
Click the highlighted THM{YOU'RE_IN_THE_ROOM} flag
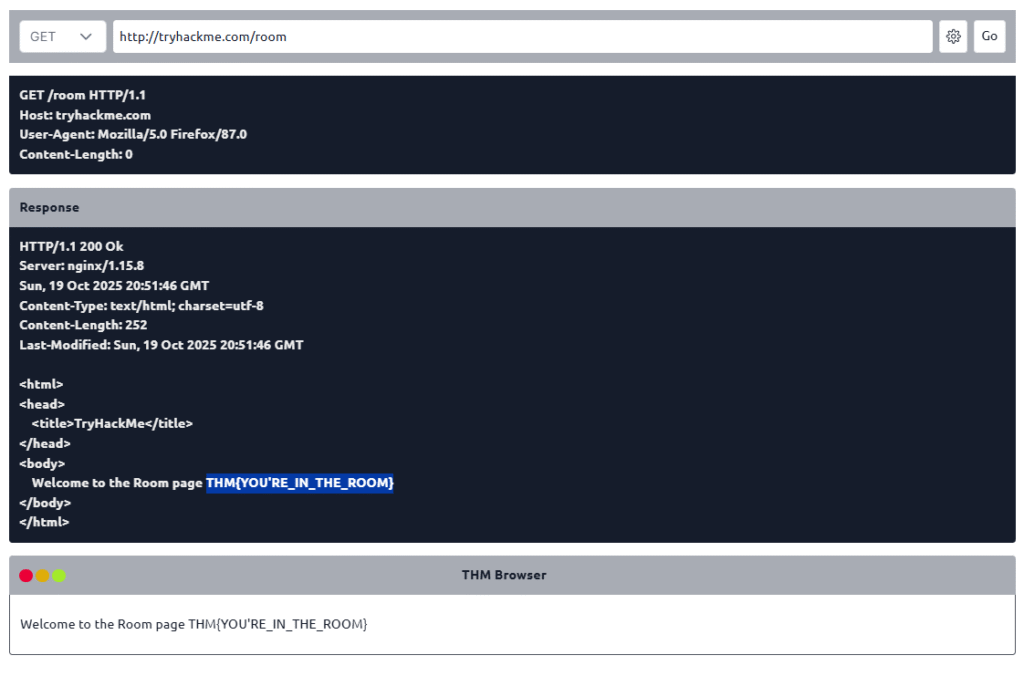(x=300, y=483)
